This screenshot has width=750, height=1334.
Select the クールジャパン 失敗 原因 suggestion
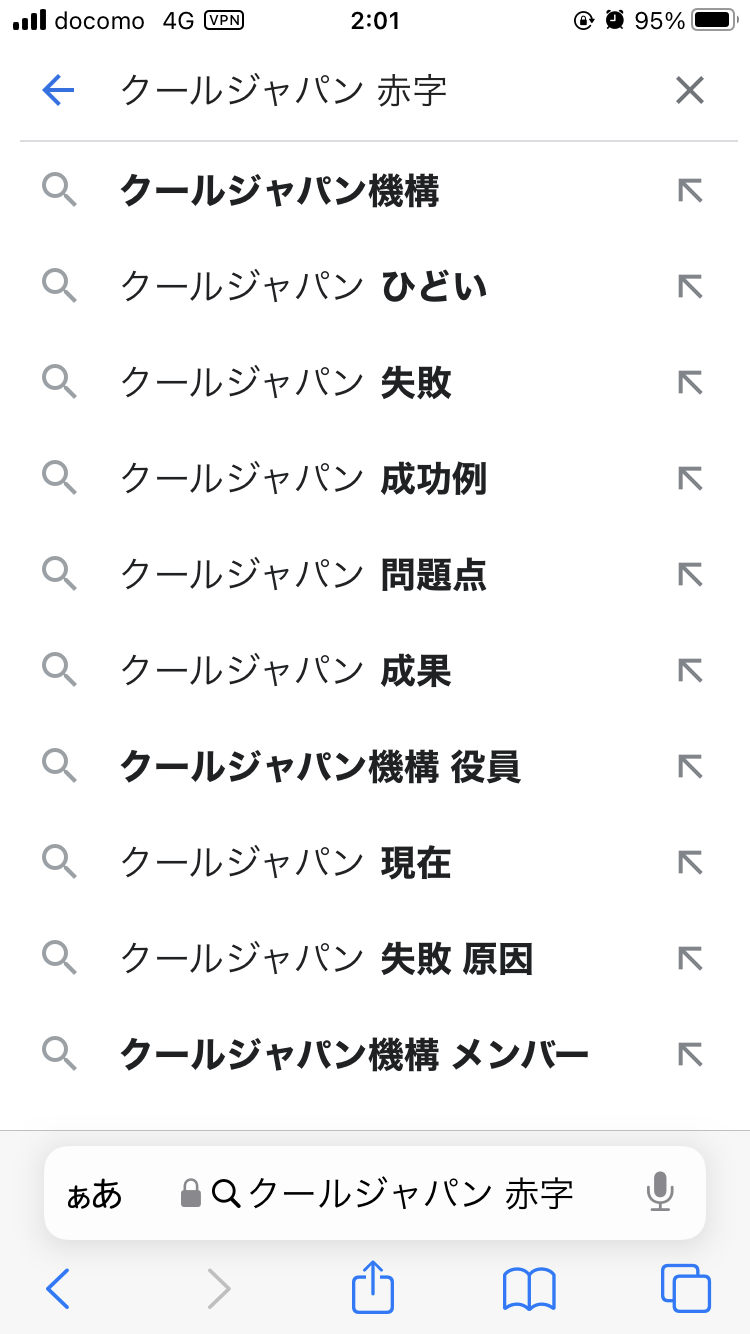coord(327,958)
